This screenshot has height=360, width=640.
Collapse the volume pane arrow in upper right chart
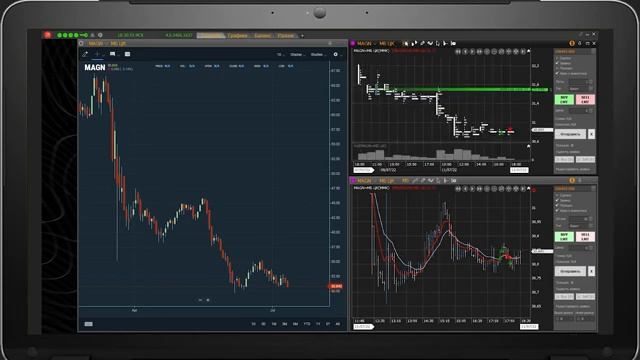point(529,146)
